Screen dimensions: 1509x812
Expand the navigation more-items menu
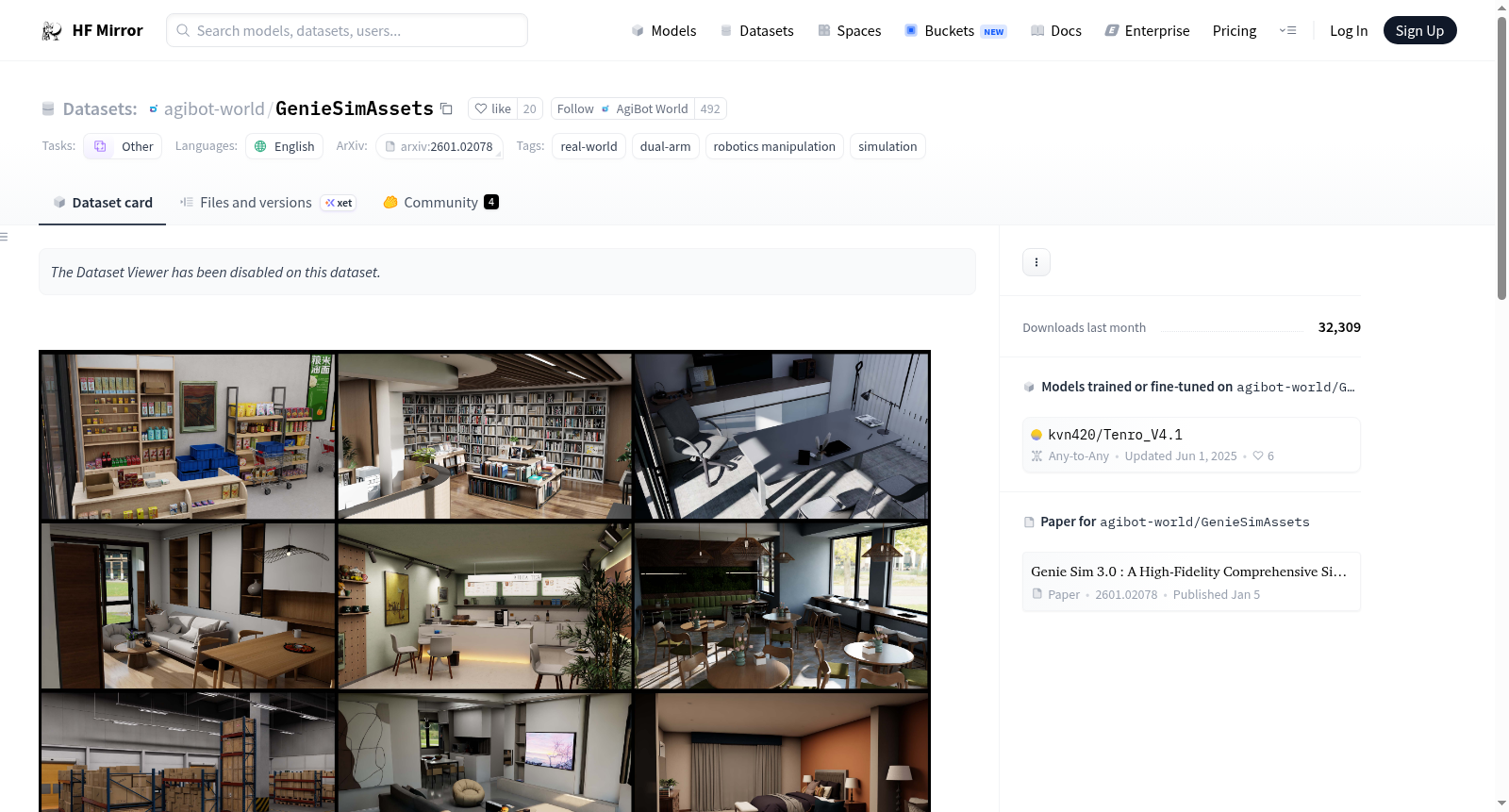click(x=1287, y=31)
